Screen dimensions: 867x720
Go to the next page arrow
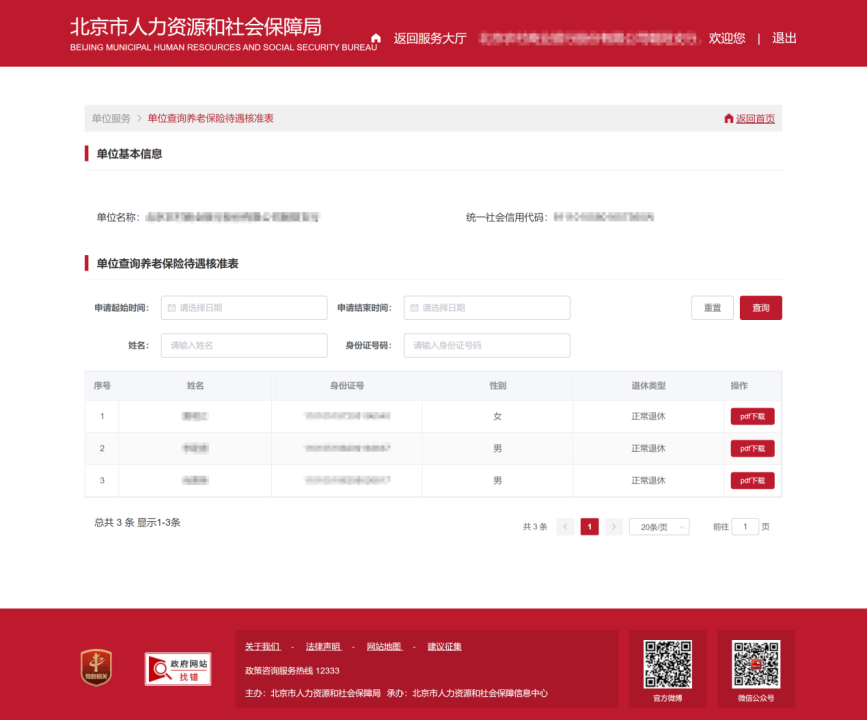(x=613, y=527)
